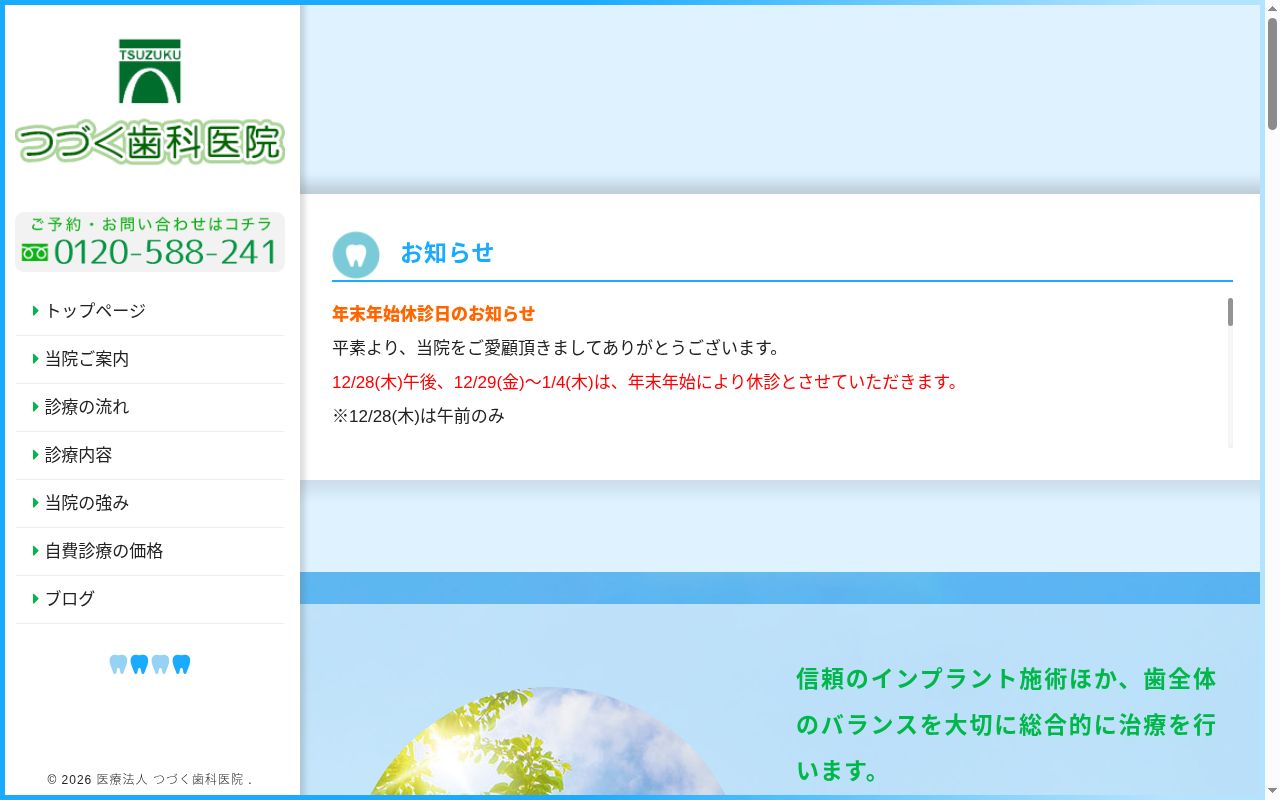The height and width of the screenshot is (800, 1280).
Task: Click the © 2026 医療法人 つづく歯科医院 copyright text
Action: [x=150, y=779]
